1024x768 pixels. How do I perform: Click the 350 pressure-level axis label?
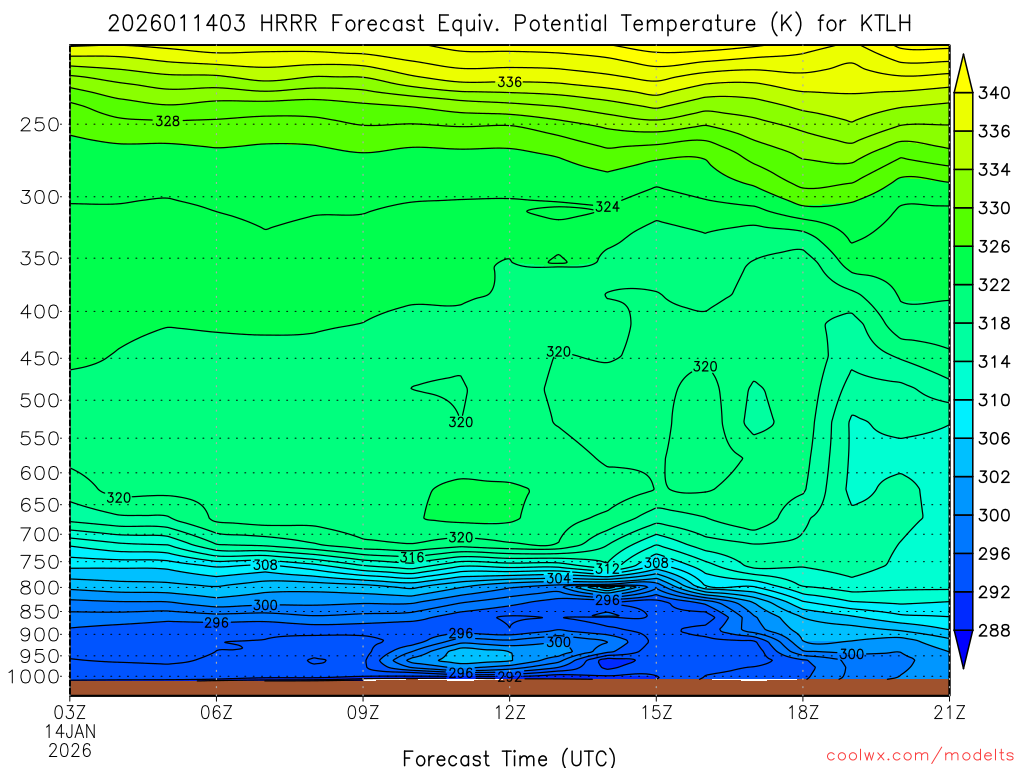pos(39,259)
